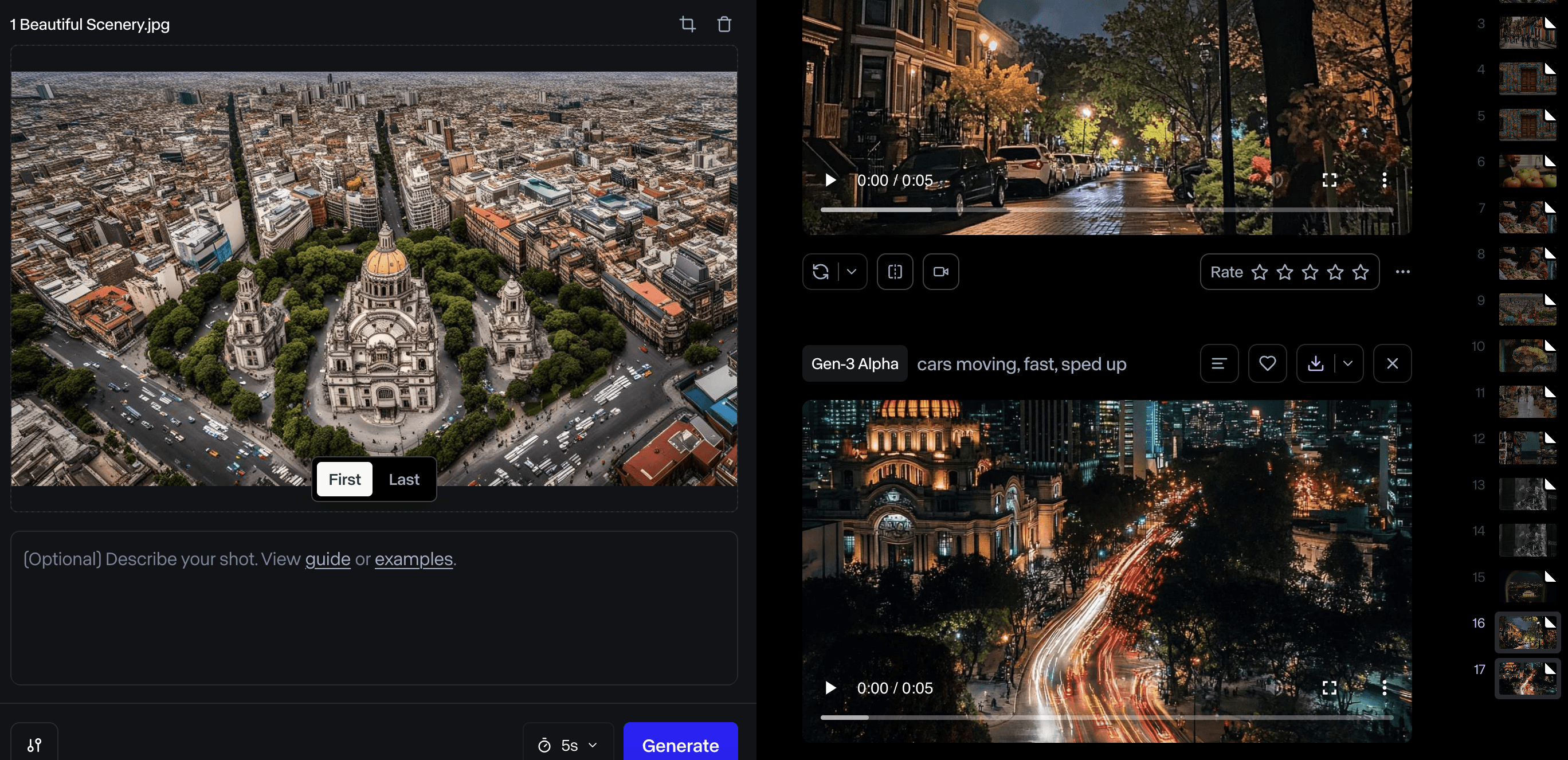The image size is (1568, 760).
Task: Show prompt details with the lines icon
Action: (1218, 363)
